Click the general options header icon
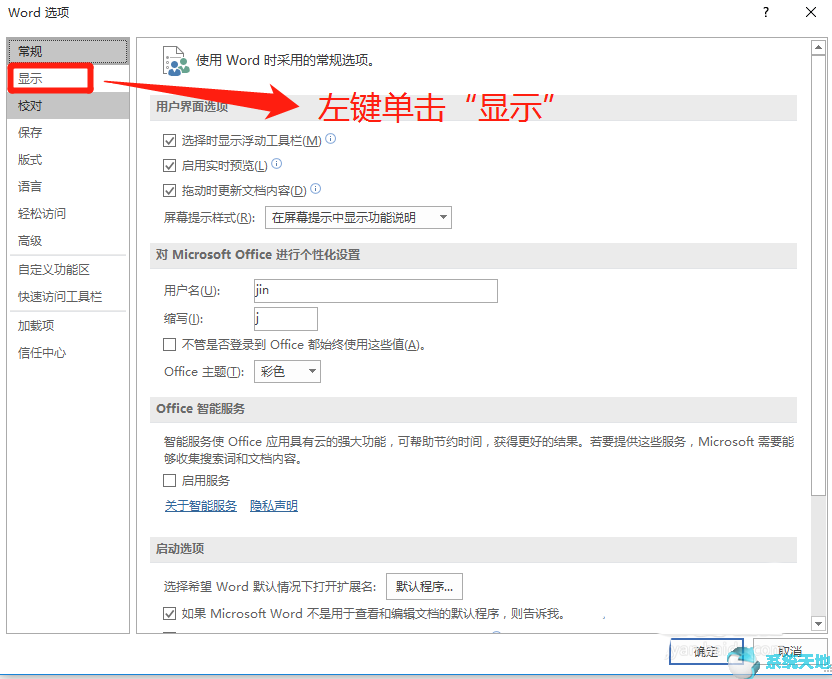The height and width of the screenshot is (679, 832). (x=176, y=61)
